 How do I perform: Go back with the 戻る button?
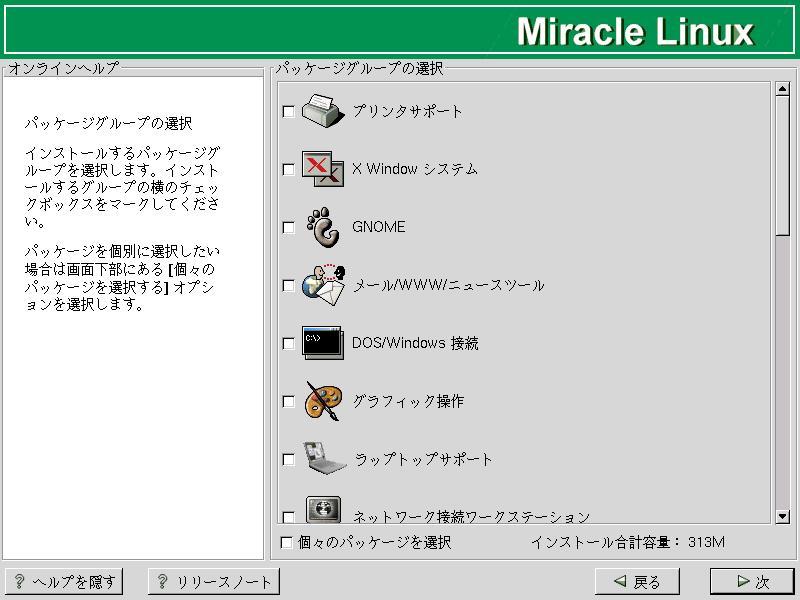tap(637, 581)
